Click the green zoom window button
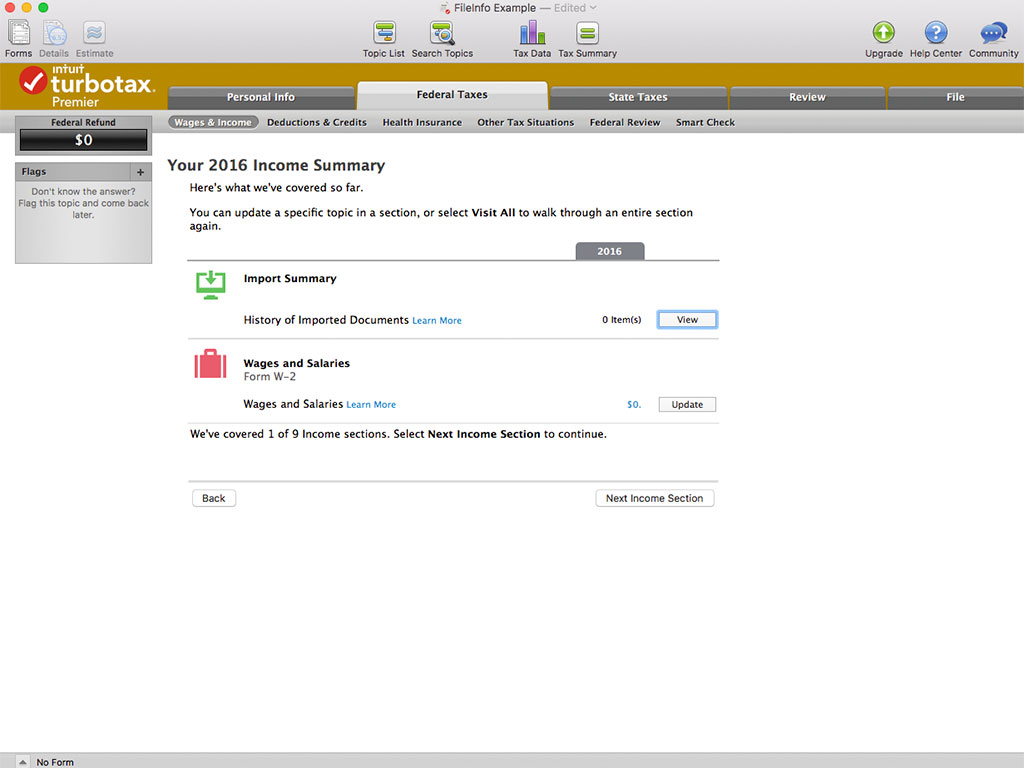The image size is (1024, 768). (43, 7)
